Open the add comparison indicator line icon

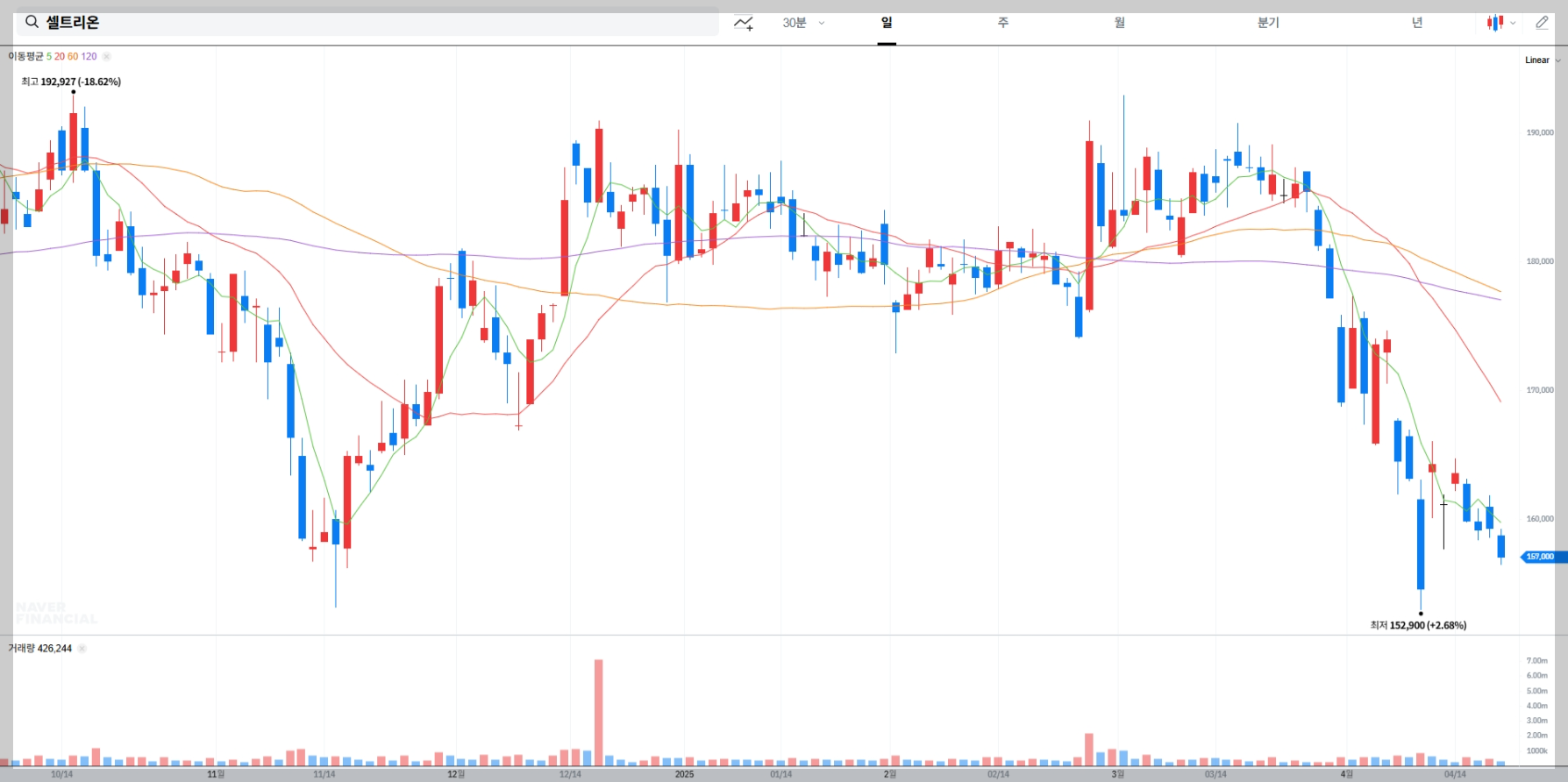pyautogui.click(x=744, y=23)
